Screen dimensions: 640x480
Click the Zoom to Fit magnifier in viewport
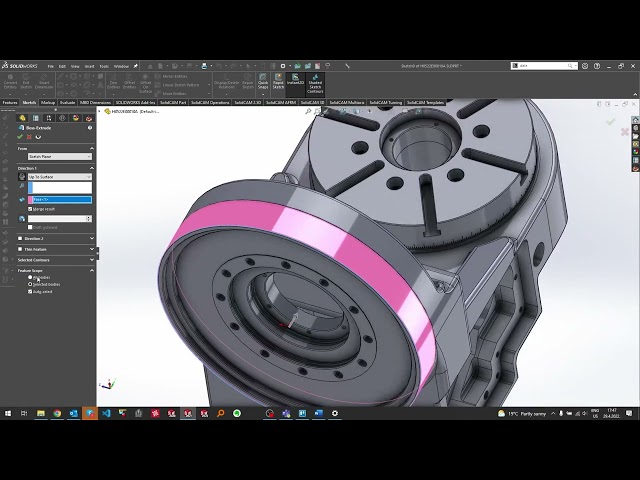tap(308, 111)
